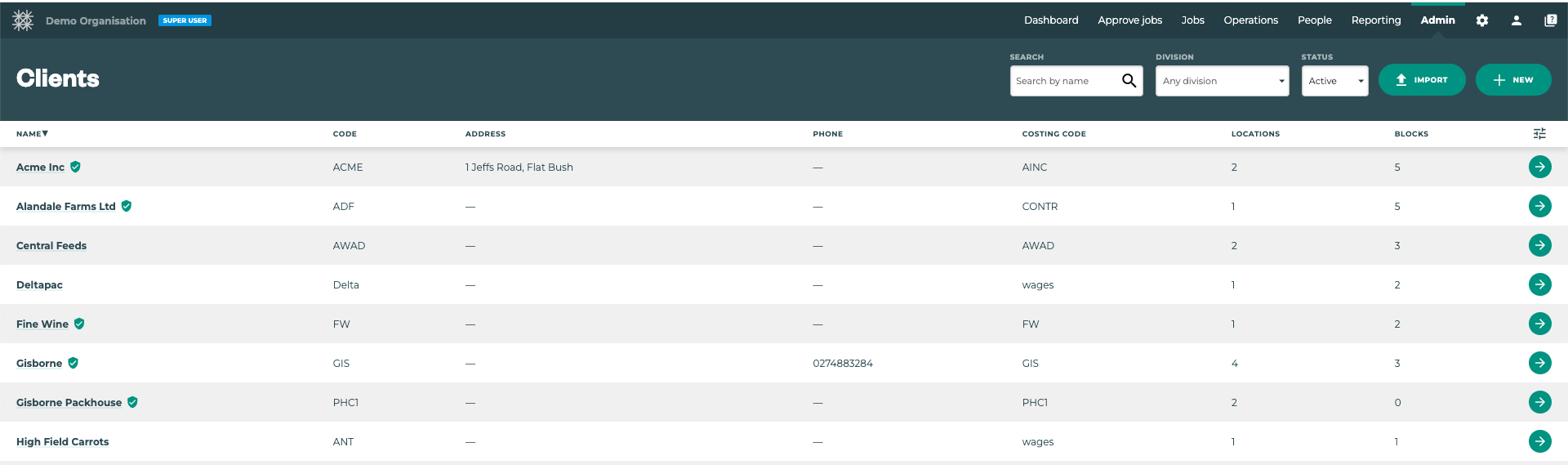The image size is (1568, 465).
Task: Click the search magnifier icon
Action: (1129, 81)
